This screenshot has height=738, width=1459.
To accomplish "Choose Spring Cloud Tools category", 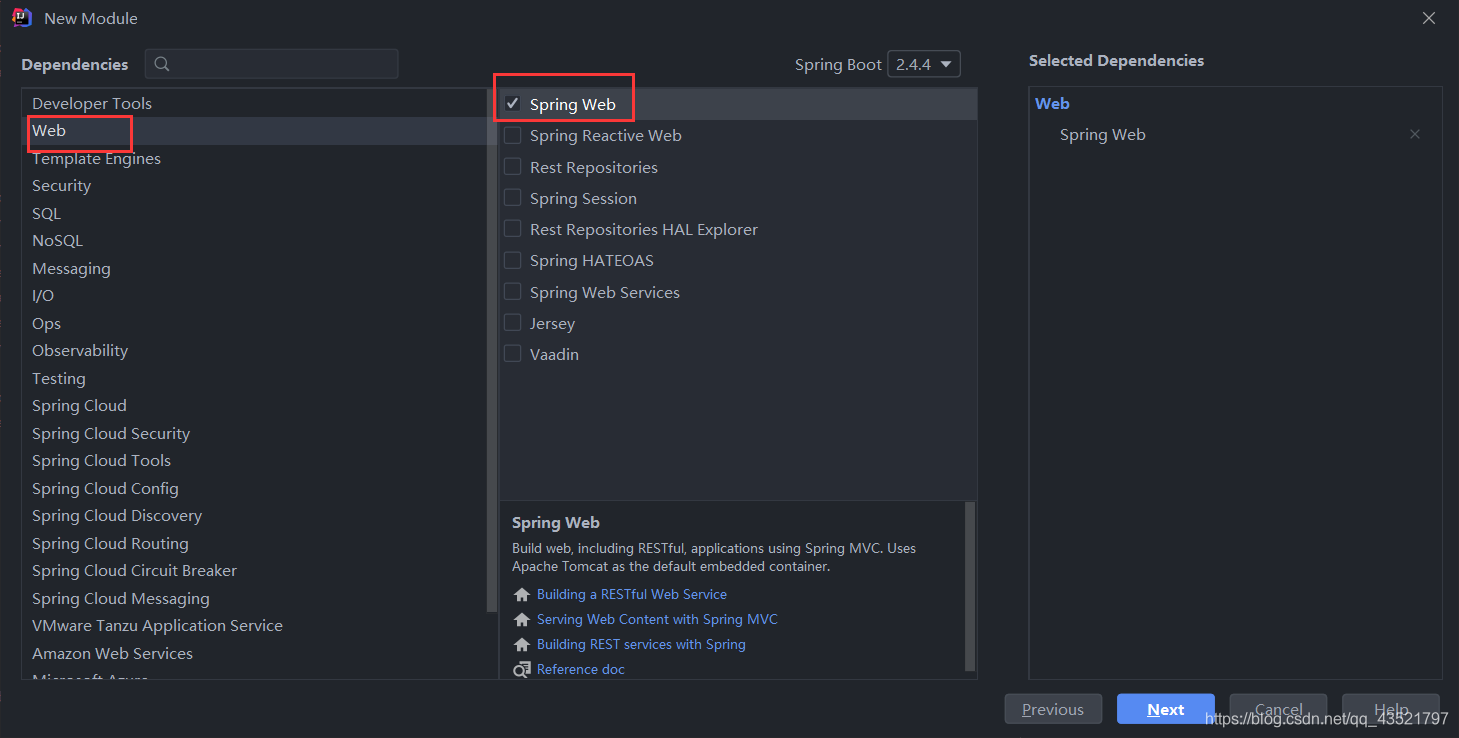I will (x=254, y=461).
